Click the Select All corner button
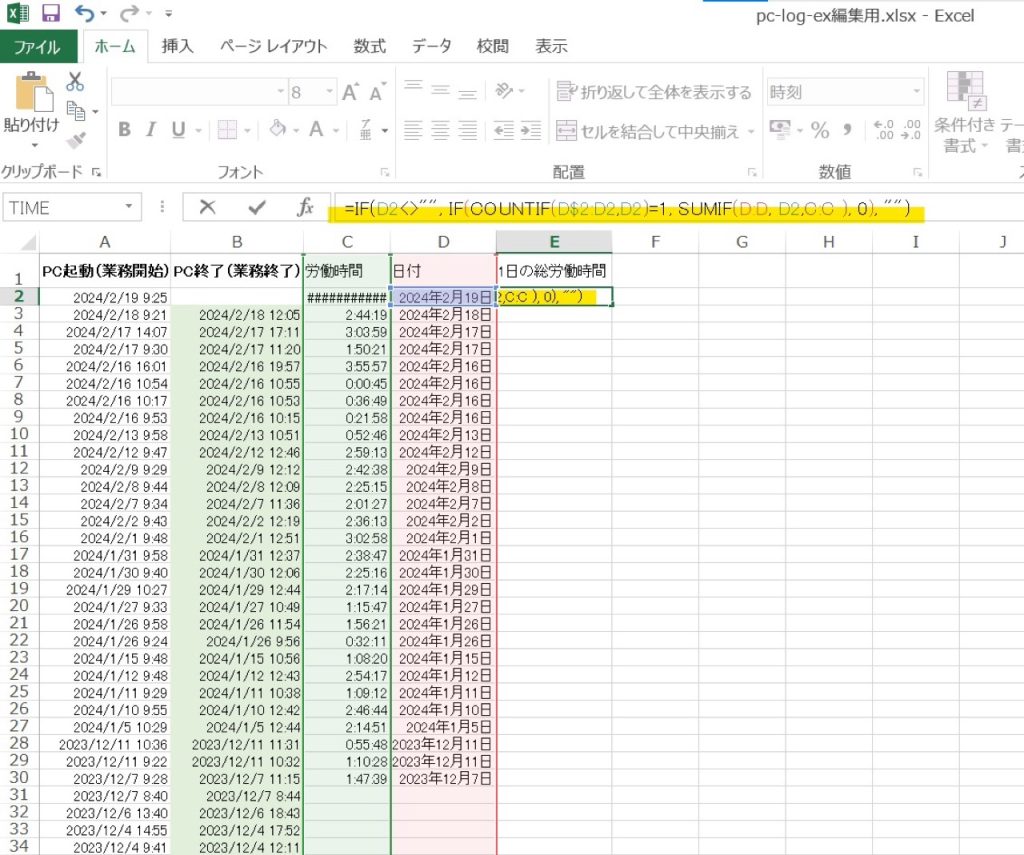The height and width of the screenshot is (855, 1024). point(20,242)
